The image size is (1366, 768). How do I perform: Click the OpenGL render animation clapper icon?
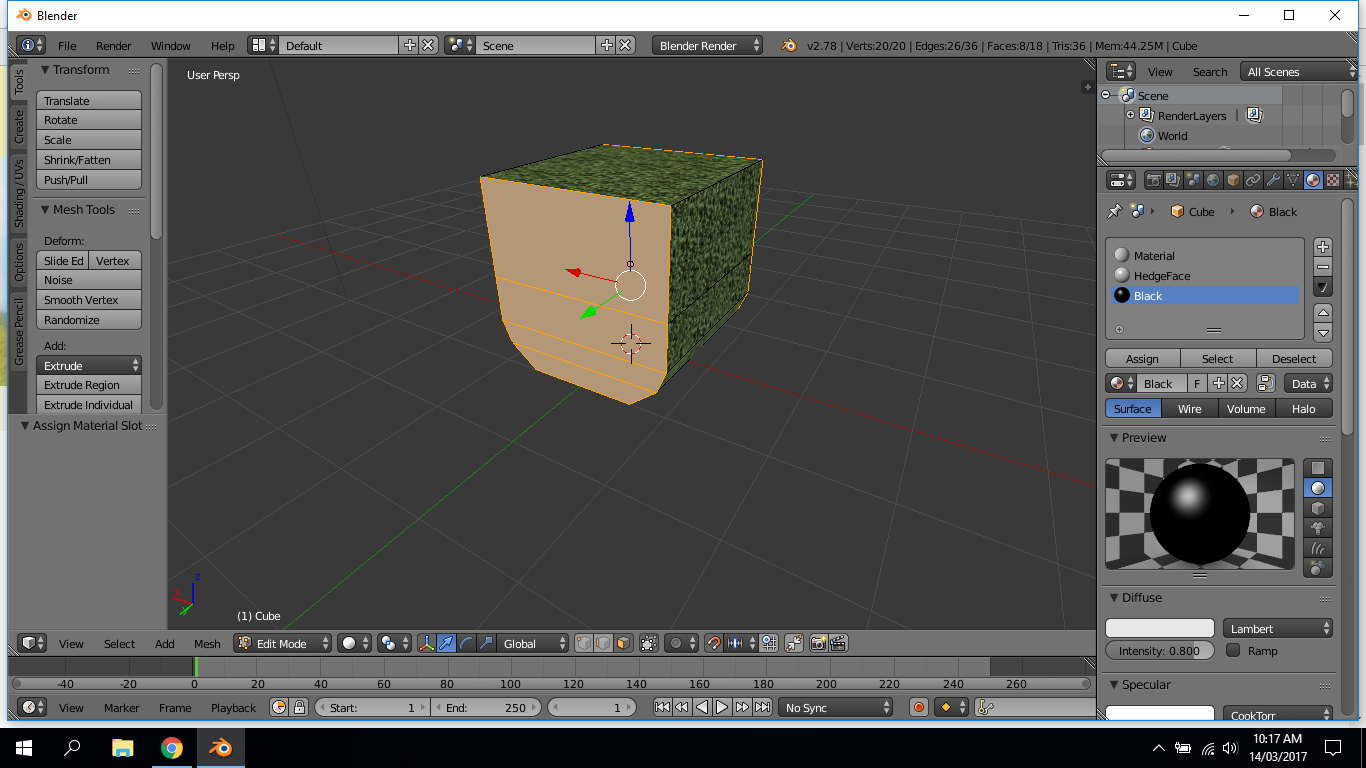[838, 643]
